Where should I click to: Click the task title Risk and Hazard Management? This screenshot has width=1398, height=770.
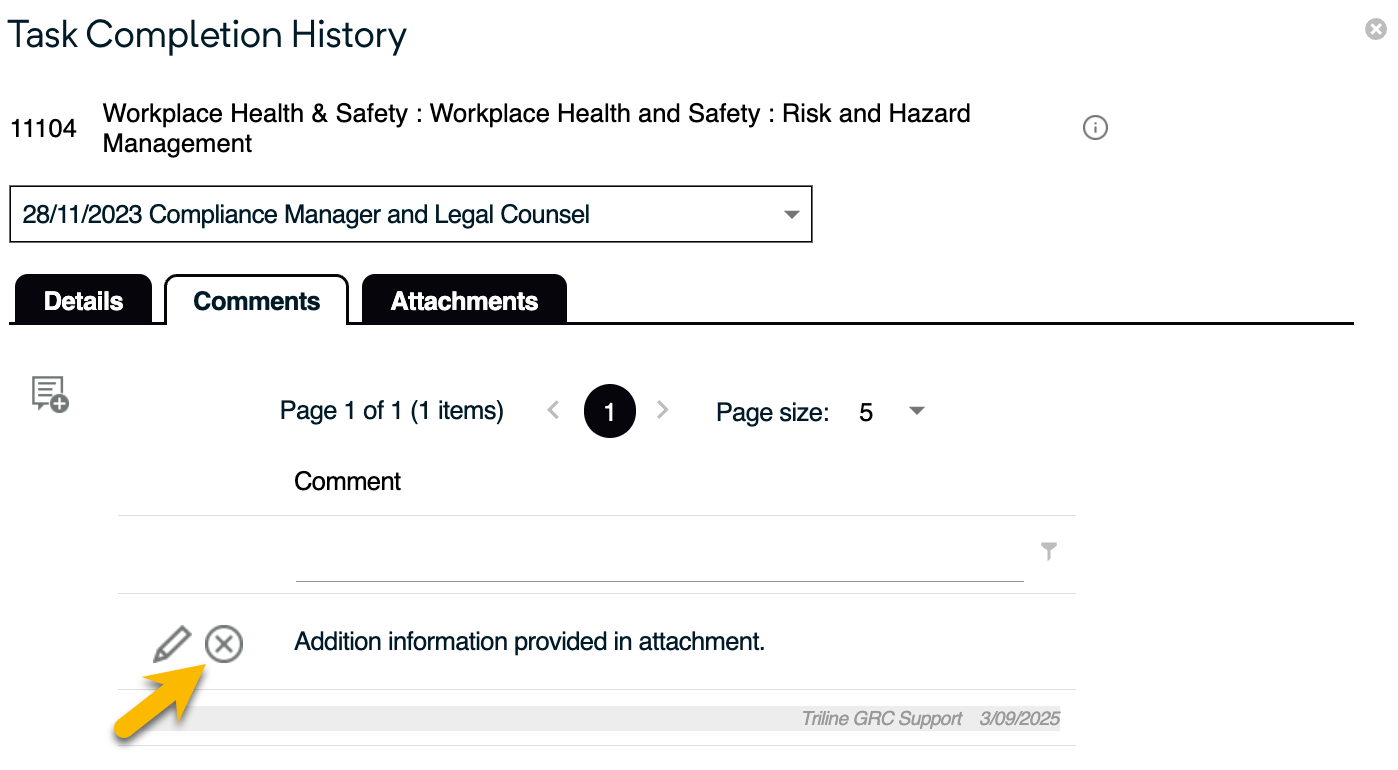[536, 128]
